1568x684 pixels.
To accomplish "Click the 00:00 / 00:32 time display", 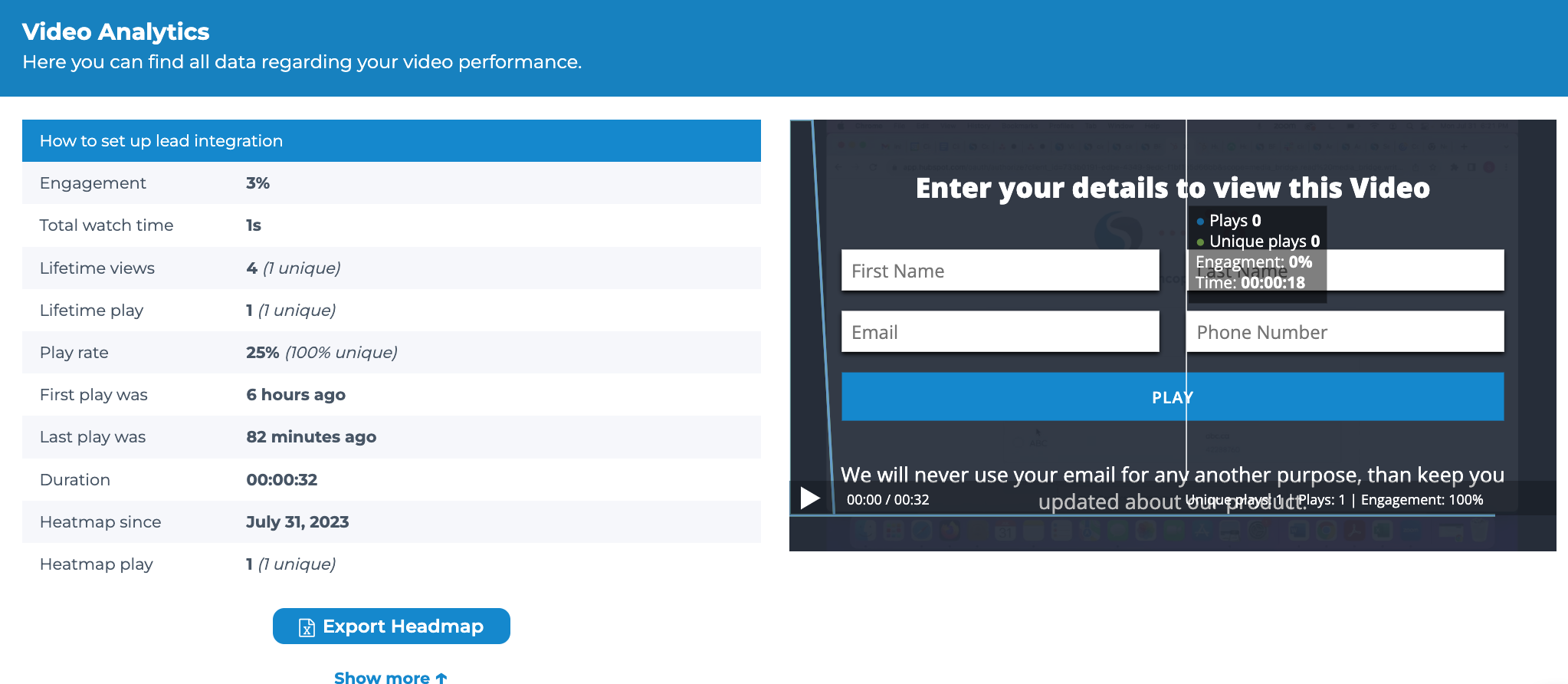I will coord(887,499).
